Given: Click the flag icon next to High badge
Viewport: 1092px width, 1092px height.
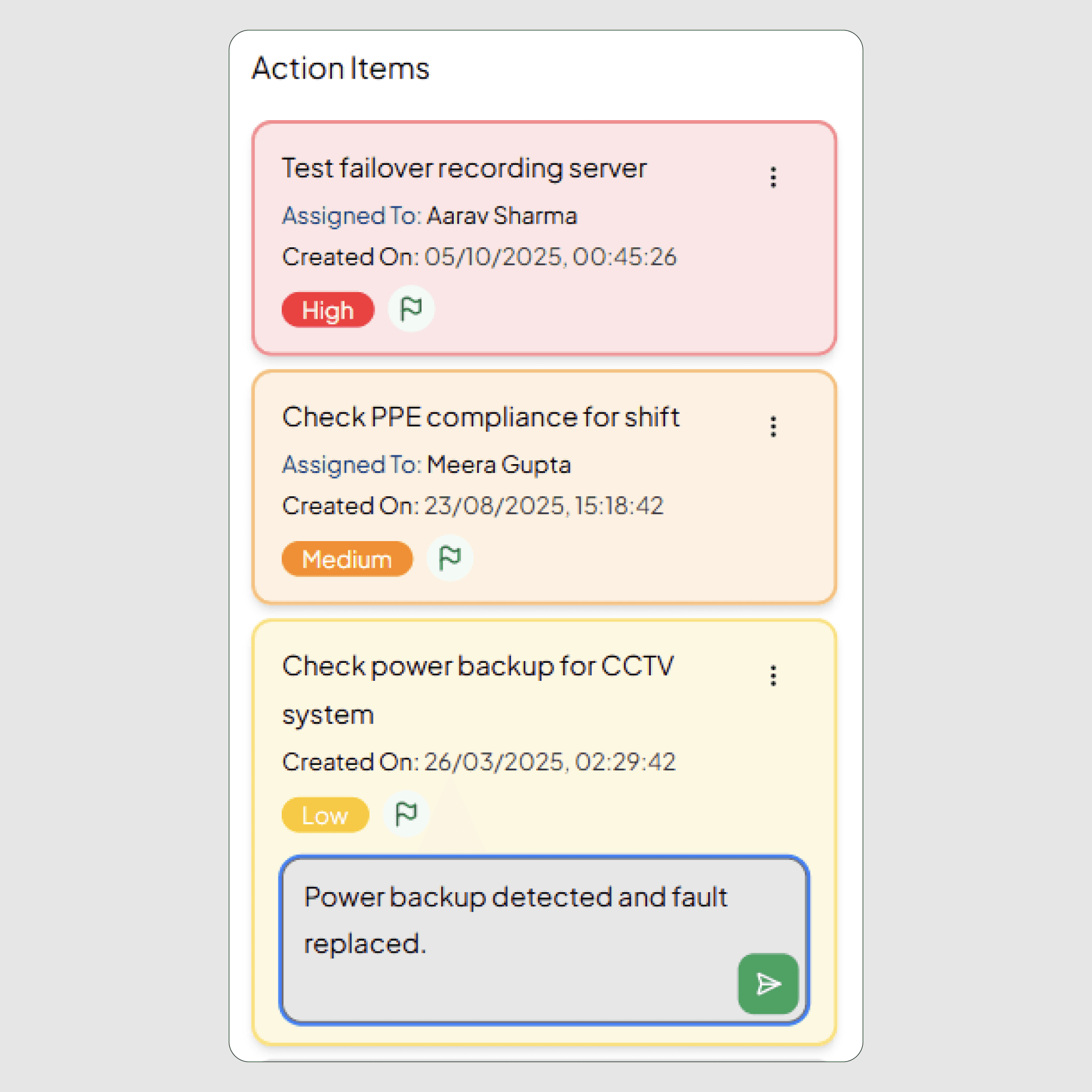Looking at the screenshot, I should tap(411, 308).
